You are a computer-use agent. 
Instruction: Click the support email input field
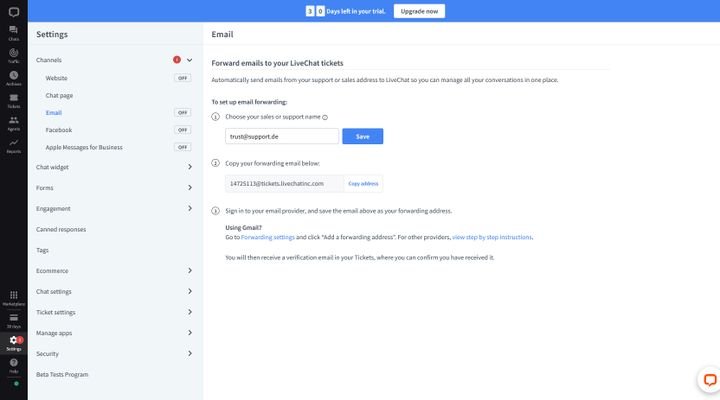tap(282, 136)
